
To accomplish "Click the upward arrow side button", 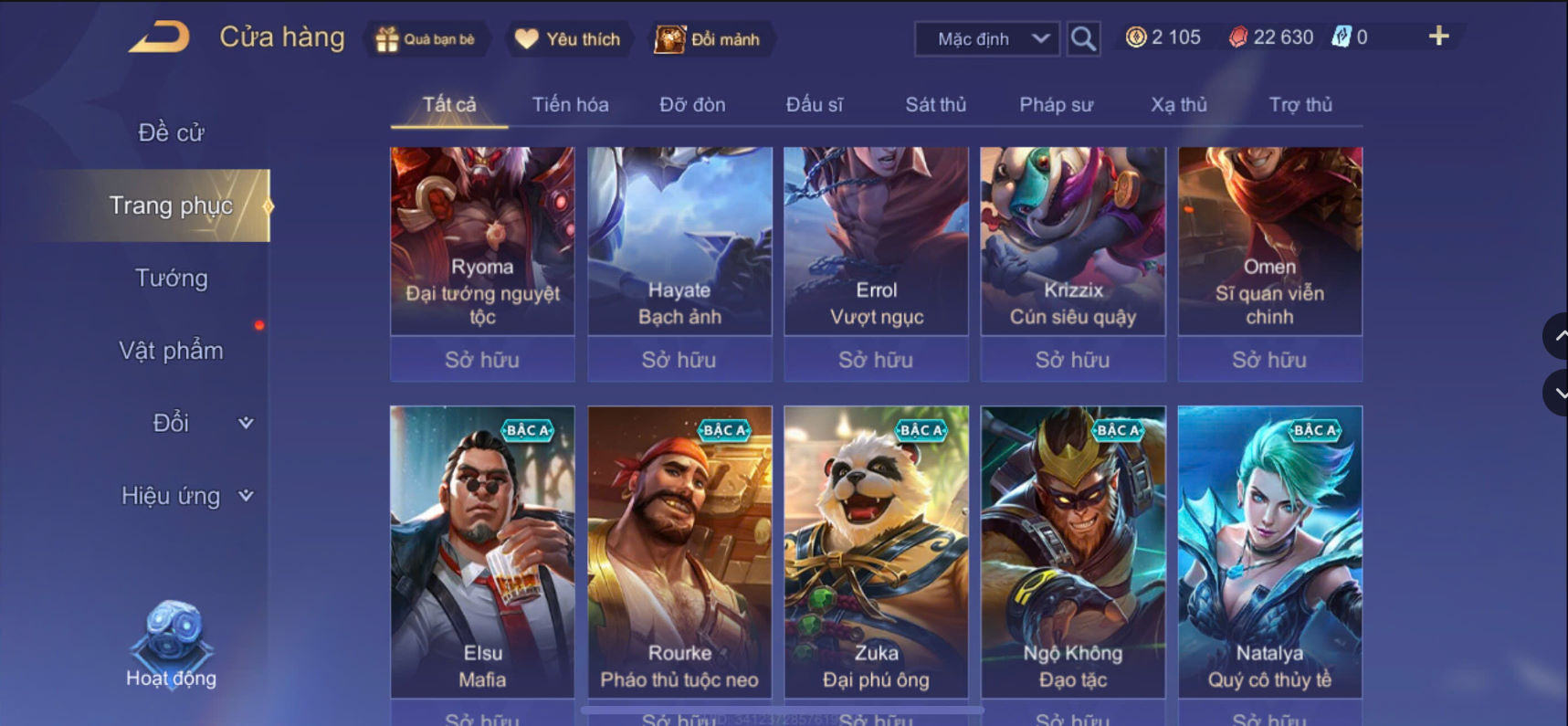I will pyautogui.click(x=1557, y=336).
